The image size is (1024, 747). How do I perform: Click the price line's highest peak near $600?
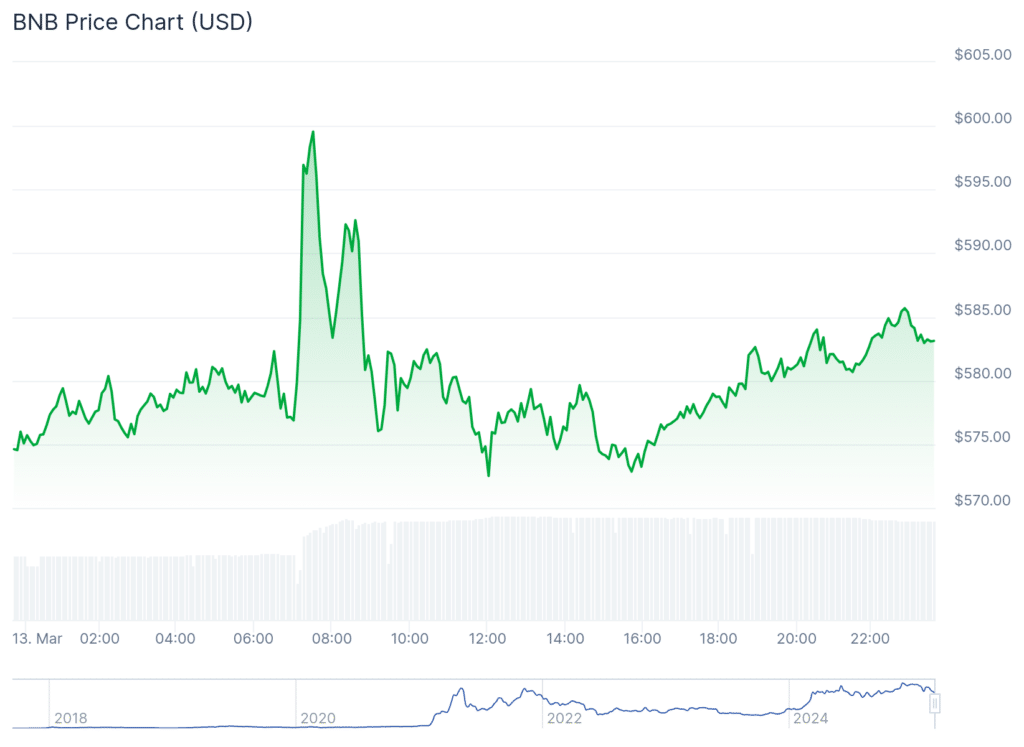[313, 132]
